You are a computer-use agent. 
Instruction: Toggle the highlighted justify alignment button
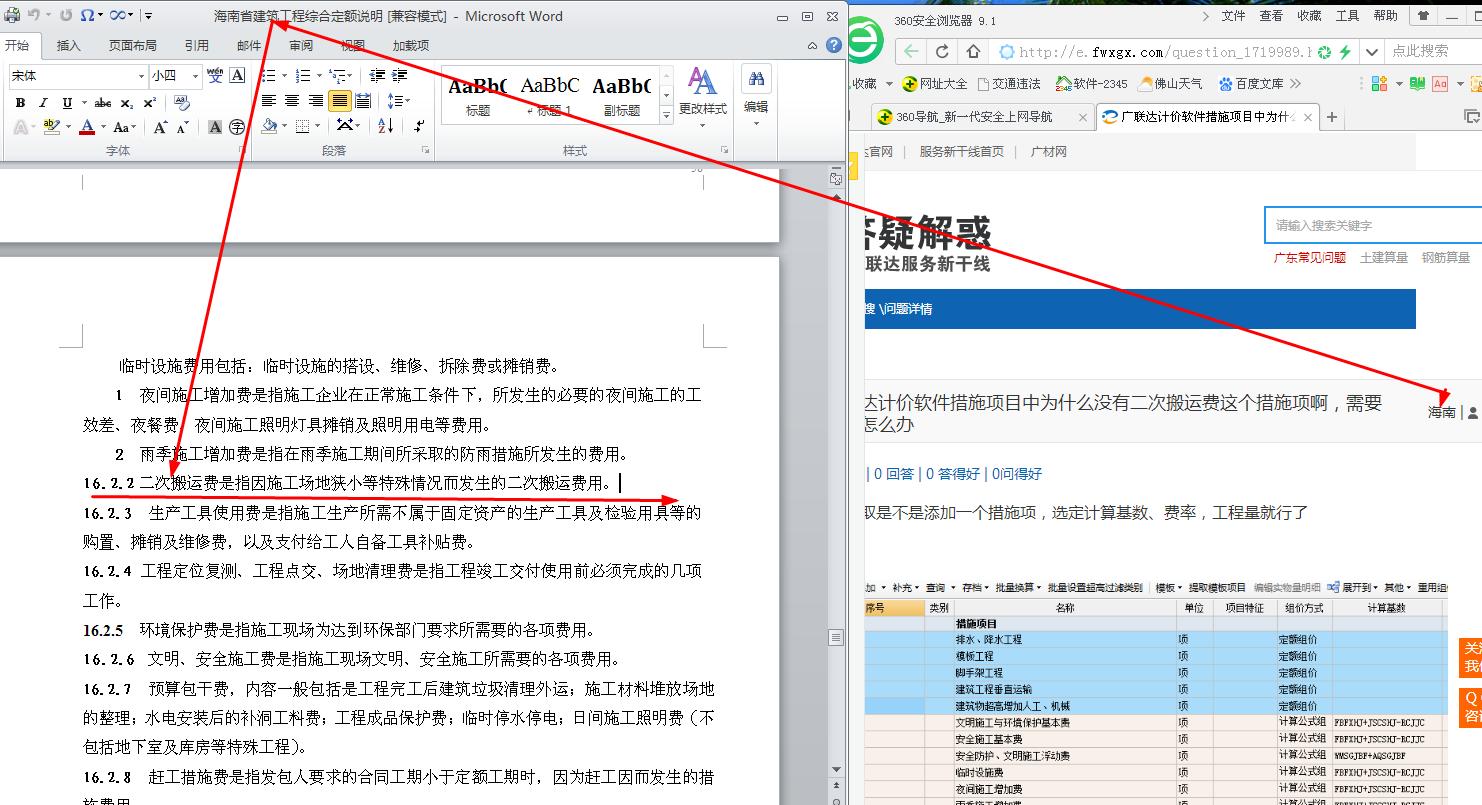(340, 101)
